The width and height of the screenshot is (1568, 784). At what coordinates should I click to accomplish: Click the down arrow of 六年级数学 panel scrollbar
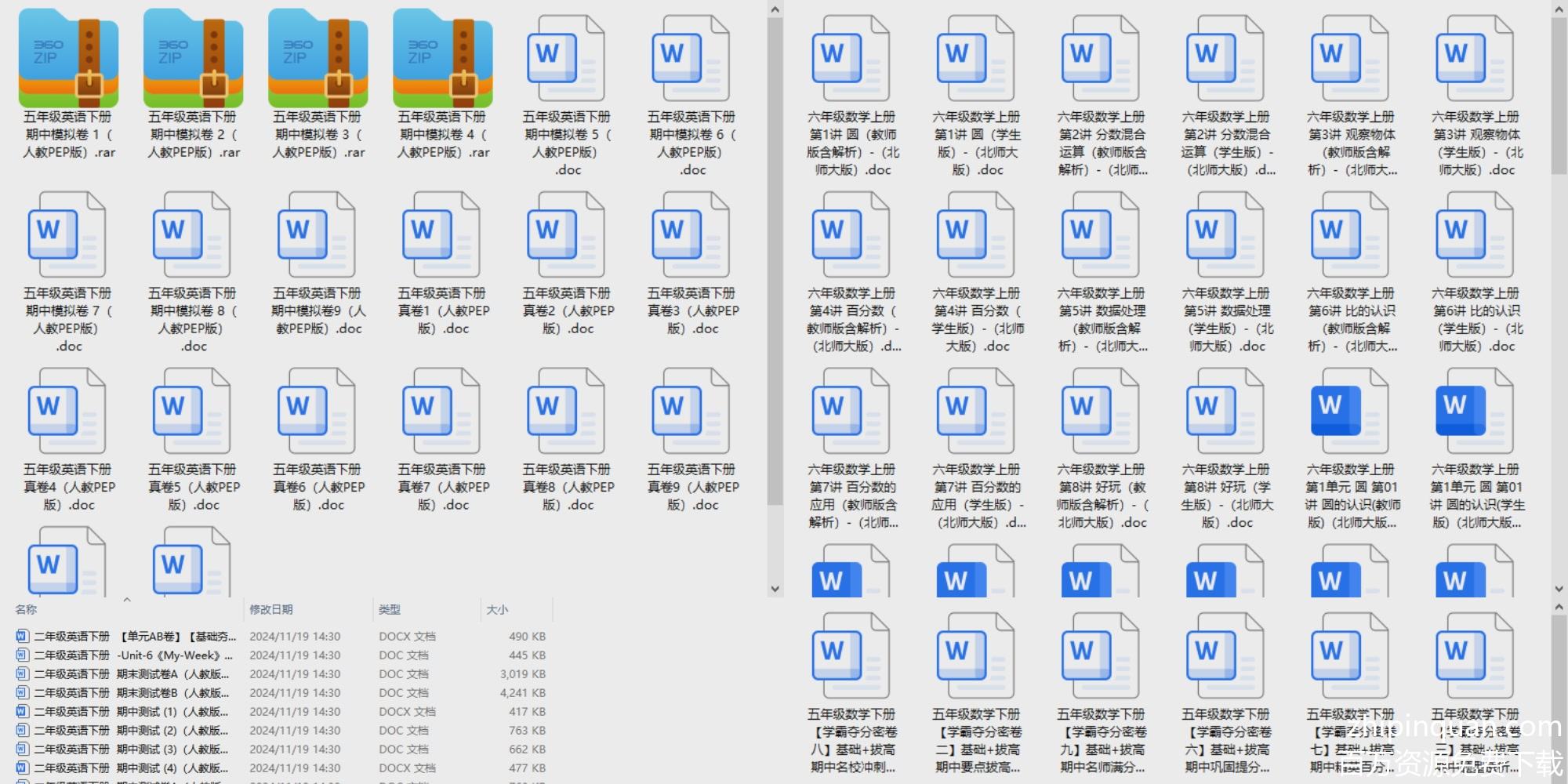1559,589
